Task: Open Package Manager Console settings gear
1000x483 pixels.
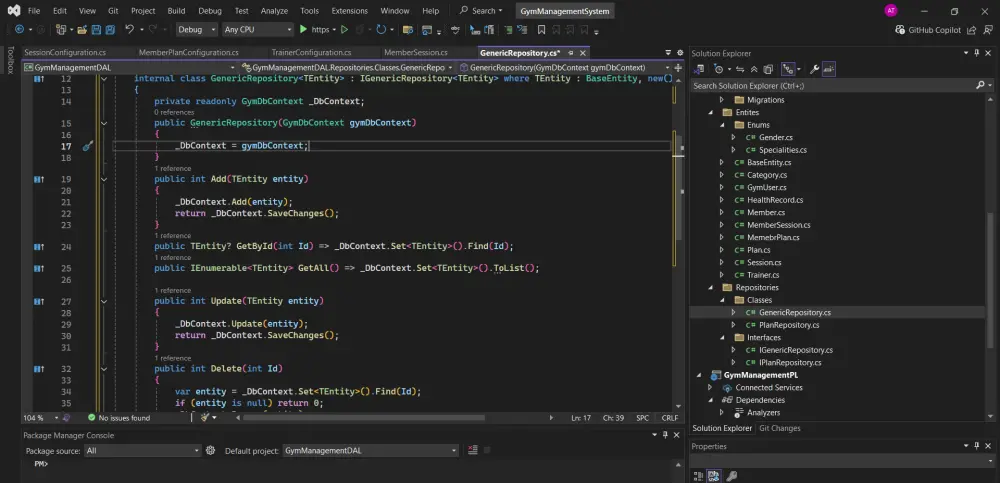Action: click(x=210, y=450)
